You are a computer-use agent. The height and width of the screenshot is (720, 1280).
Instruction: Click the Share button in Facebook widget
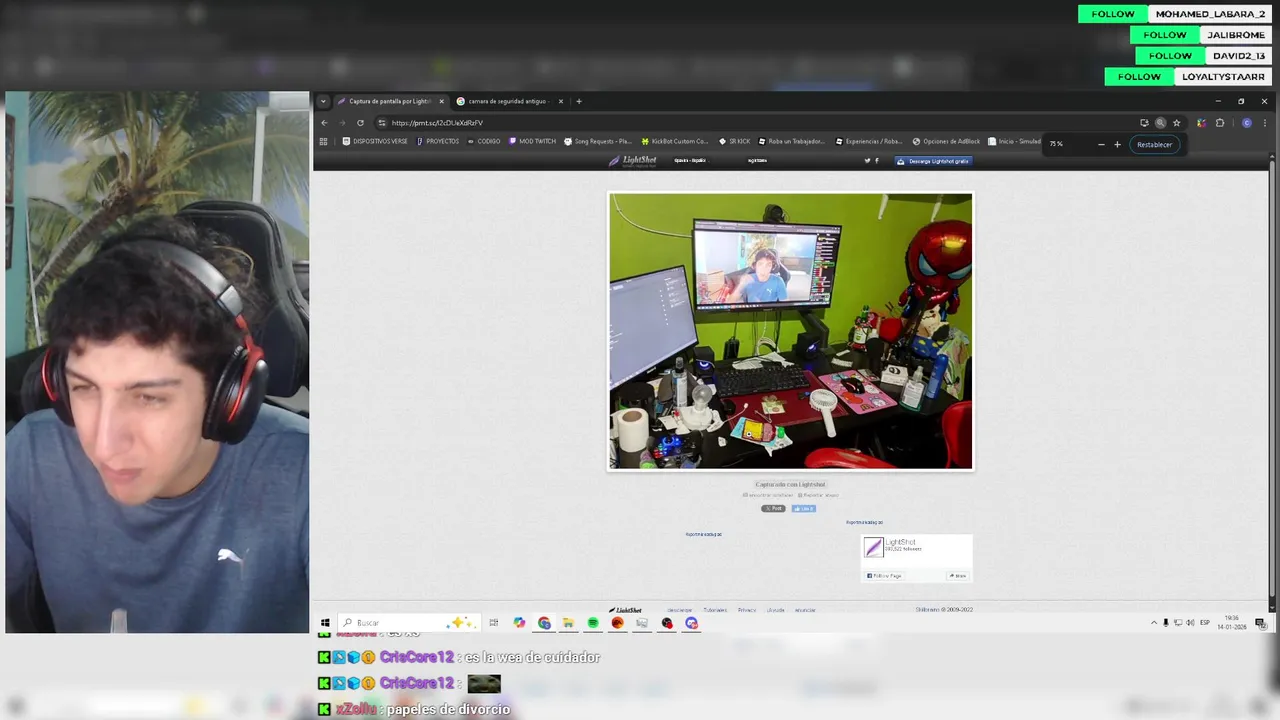[958, 576]
